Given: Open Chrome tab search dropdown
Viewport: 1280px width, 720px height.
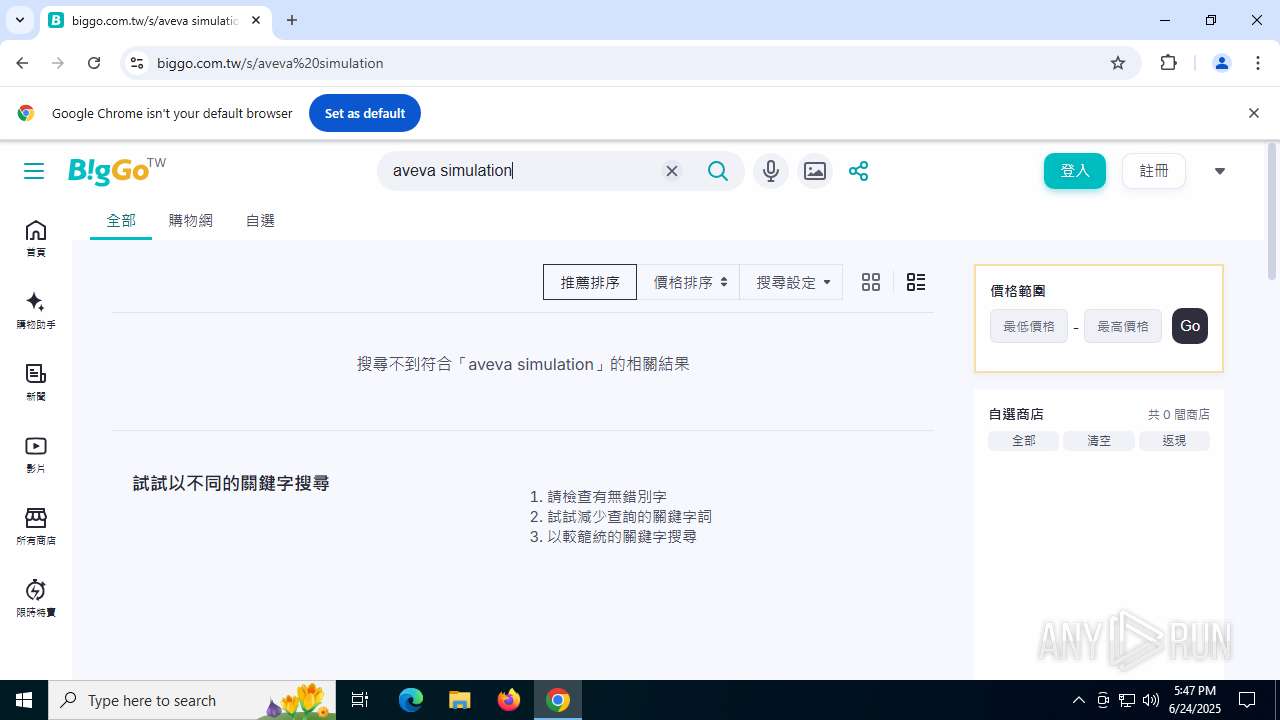Looking at the screenshot, I should pos(19,20).
